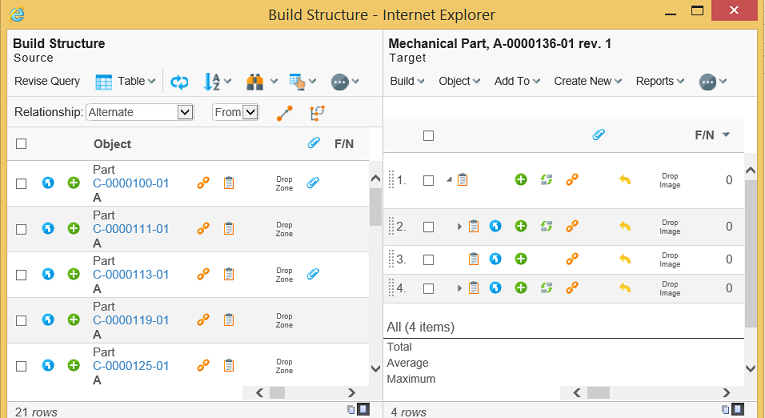Open the Create New menu
The height and width of the screenshot is (418, 765).
pos(587,81)
